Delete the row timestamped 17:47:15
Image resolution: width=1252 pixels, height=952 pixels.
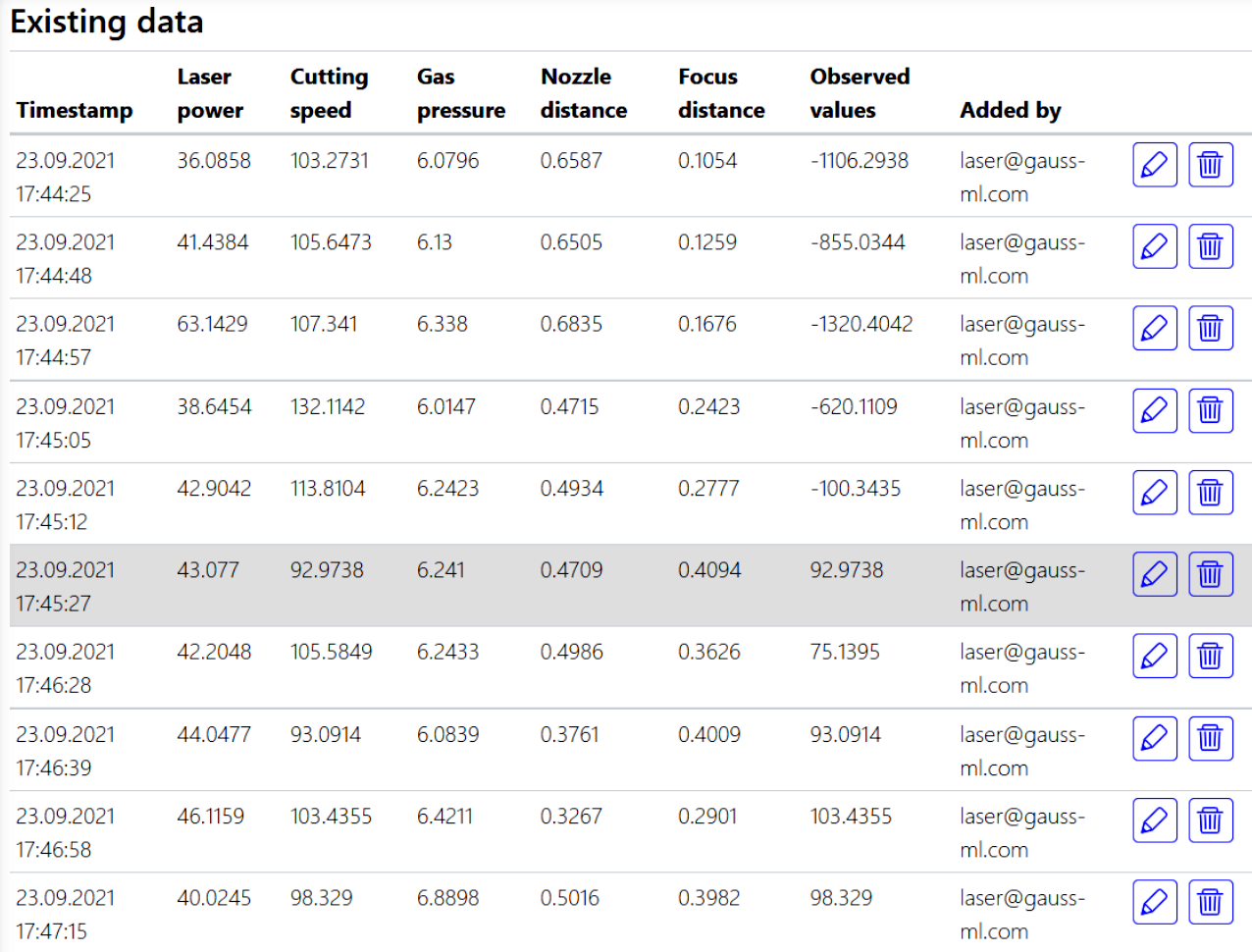coord(1211,902)
